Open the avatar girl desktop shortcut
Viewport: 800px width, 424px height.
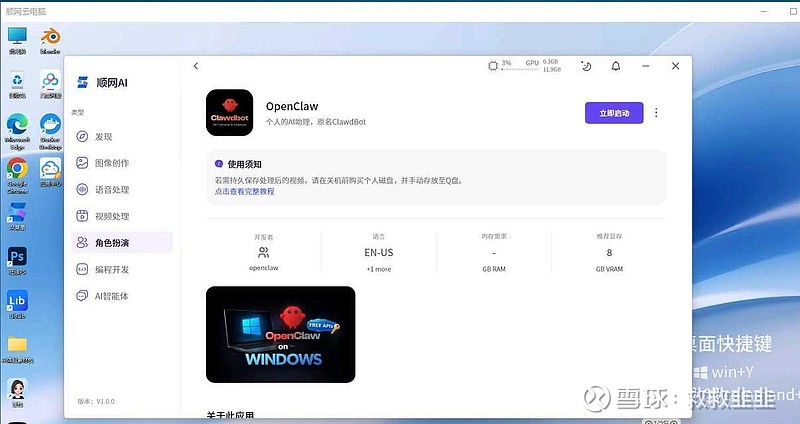(17, 393)
